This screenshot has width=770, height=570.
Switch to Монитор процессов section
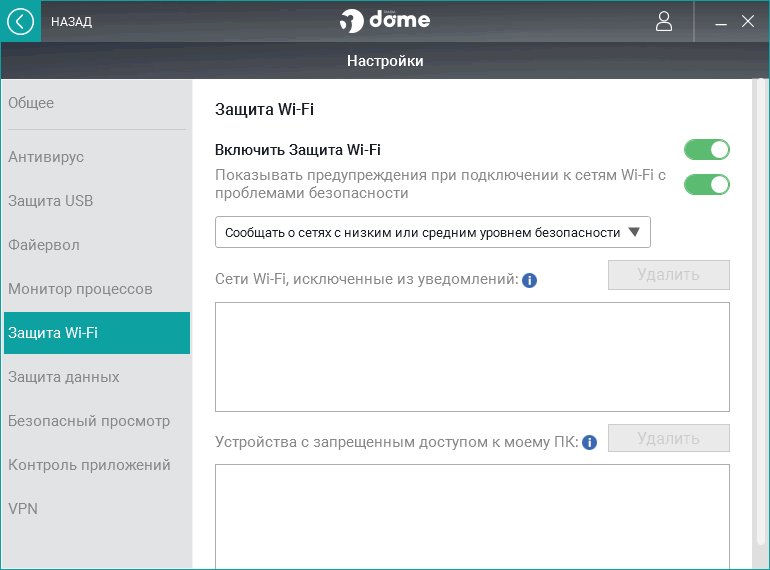point(80,289)
